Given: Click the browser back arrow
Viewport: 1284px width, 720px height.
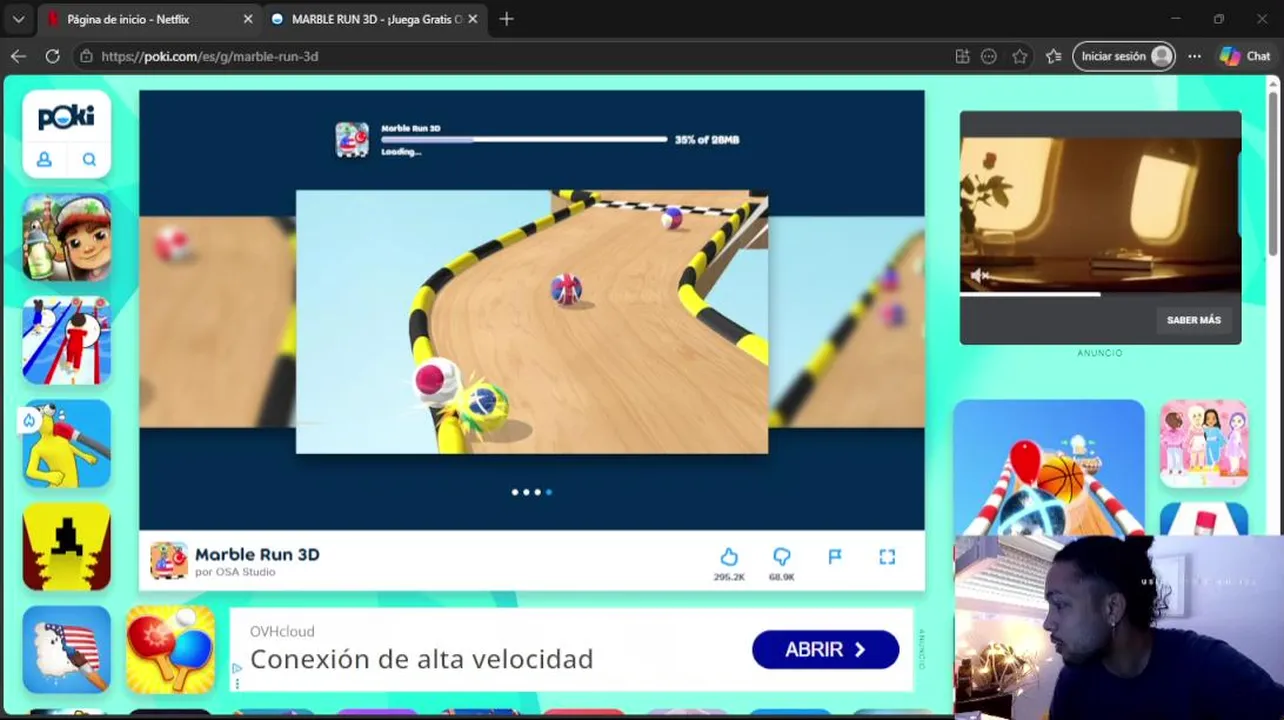Looking at the screenshot, I should (x=18, y=56).
